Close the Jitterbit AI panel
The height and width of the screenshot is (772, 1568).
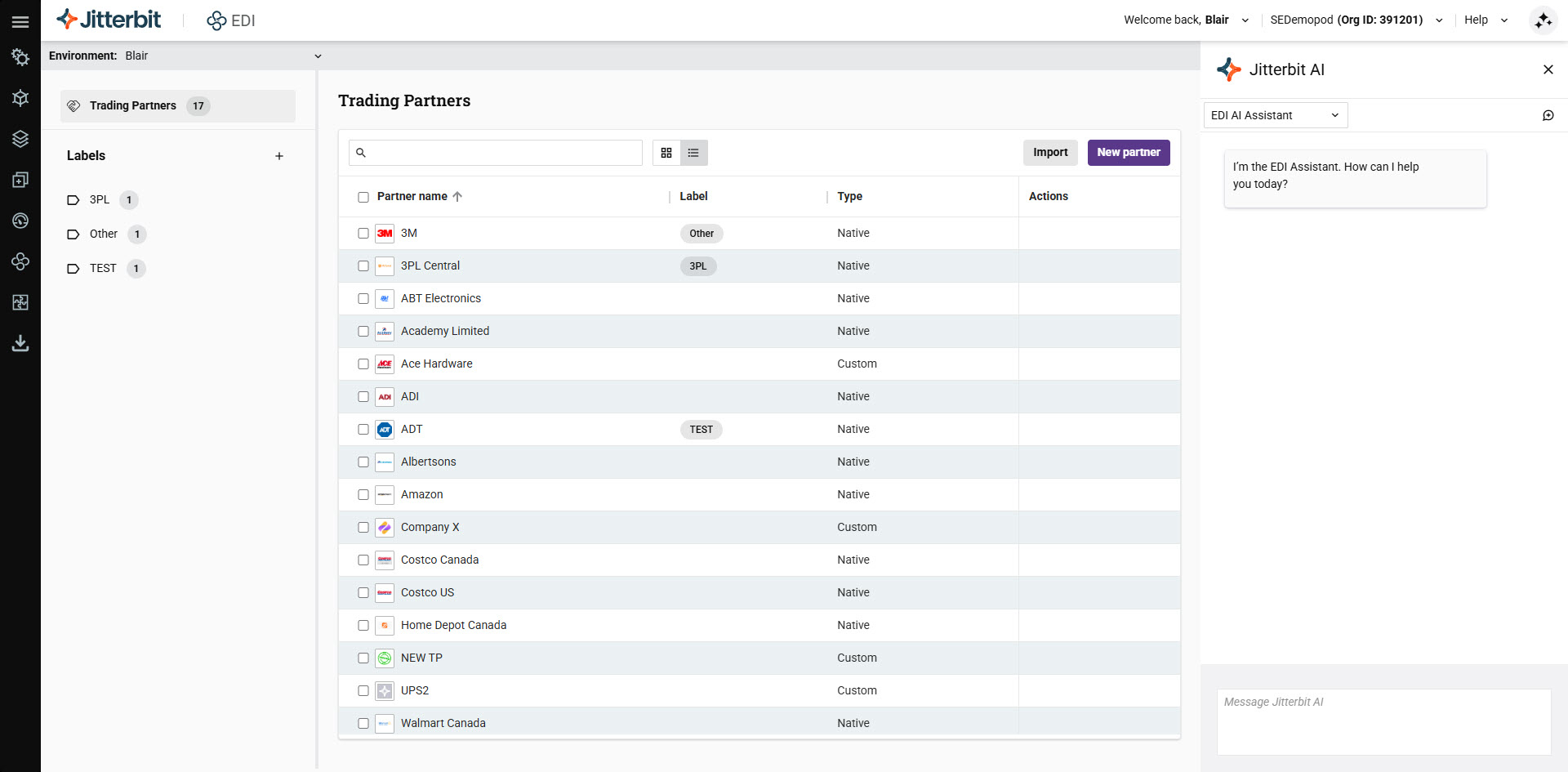coord(1548,69)
